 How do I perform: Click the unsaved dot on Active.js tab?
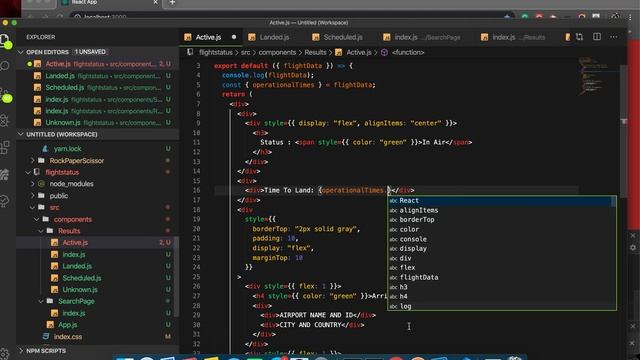coord(234,37)
